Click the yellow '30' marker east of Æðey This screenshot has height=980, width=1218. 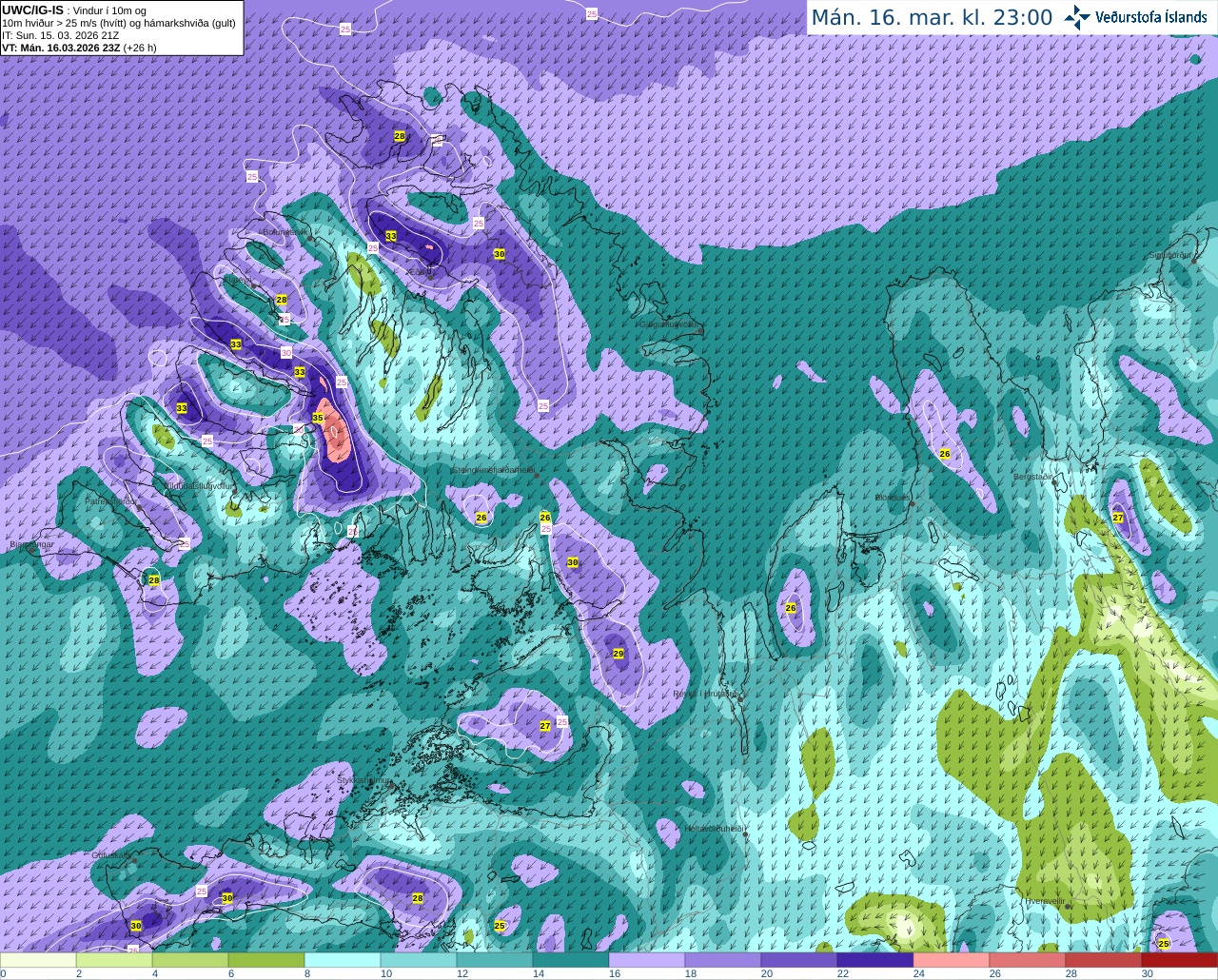[x=499, y=254]
